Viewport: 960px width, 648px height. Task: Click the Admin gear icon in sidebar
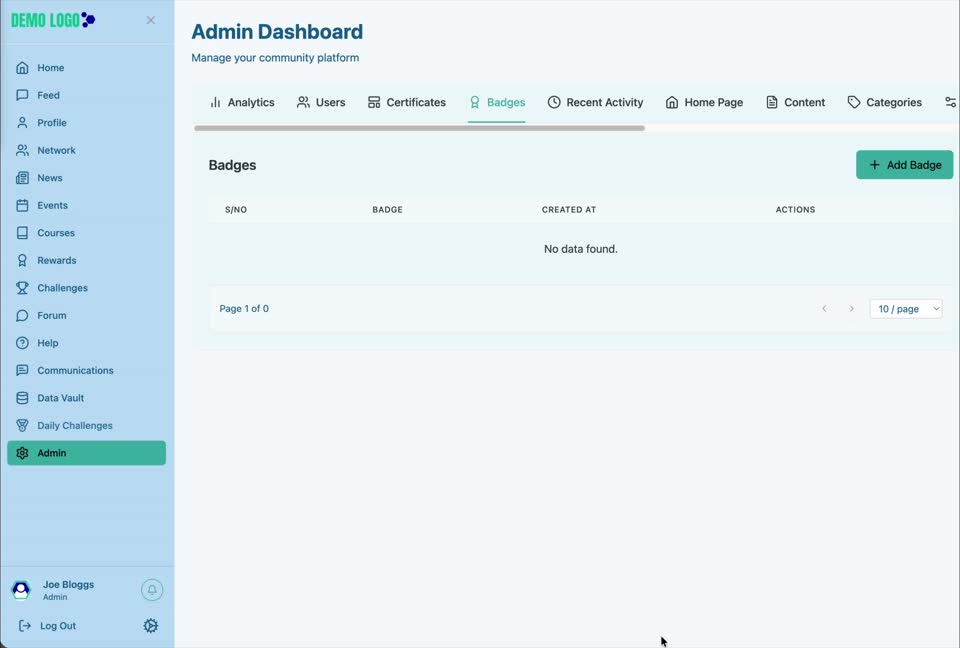point(22,453)
